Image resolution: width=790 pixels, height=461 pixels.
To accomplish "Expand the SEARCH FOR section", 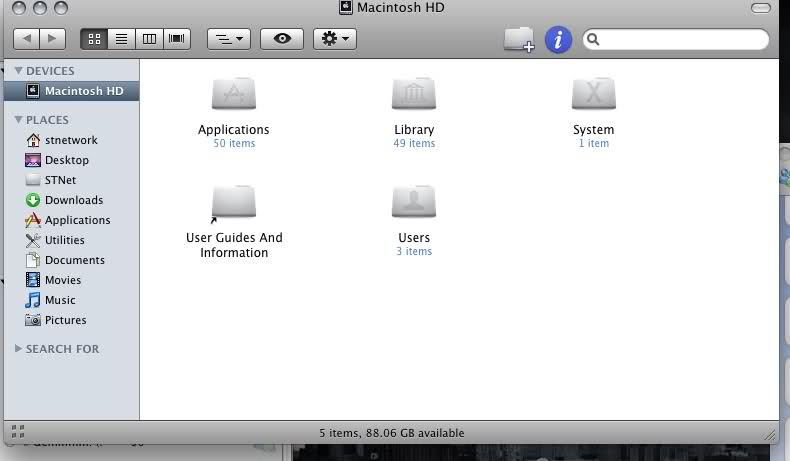I will (x=18, y=348).
